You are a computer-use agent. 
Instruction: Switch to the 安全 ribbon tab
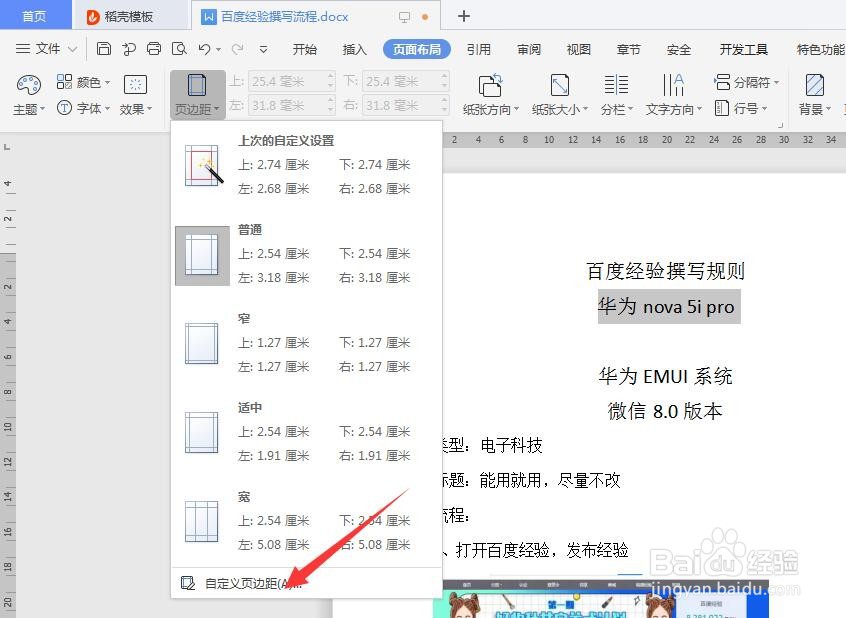click(679, 50)
